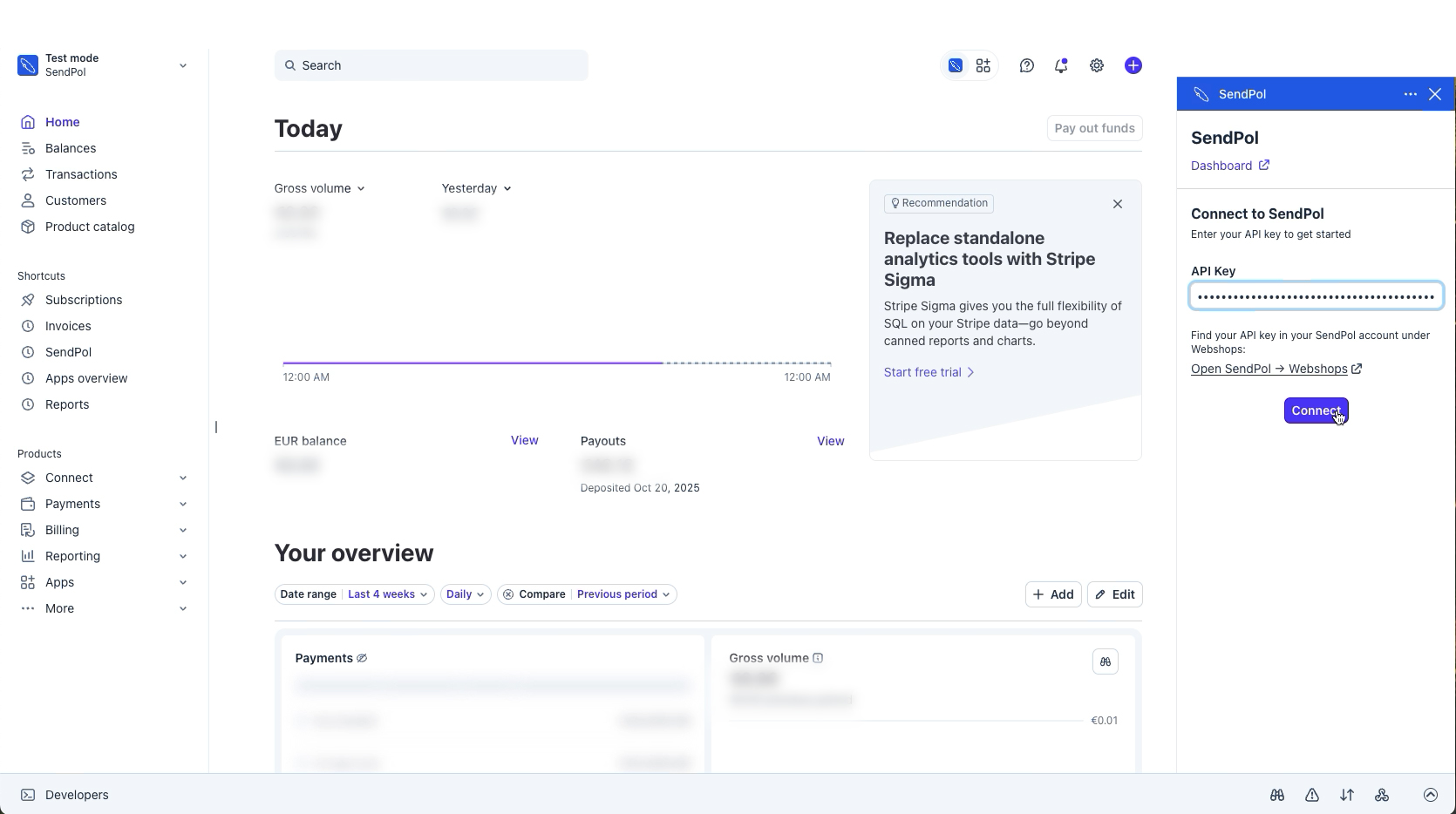Viewport: 1456px width, 814px height.
Task: Click the binoculars icon in bottom bar
Action: point(1277,795)
